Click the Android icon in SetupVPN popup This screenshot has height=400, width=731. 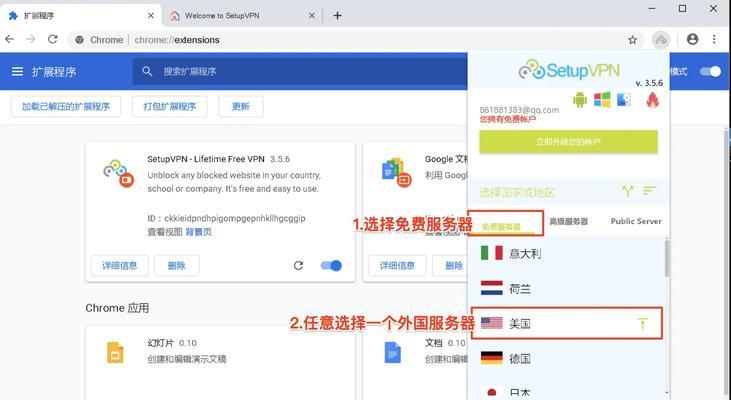point(579,100)
